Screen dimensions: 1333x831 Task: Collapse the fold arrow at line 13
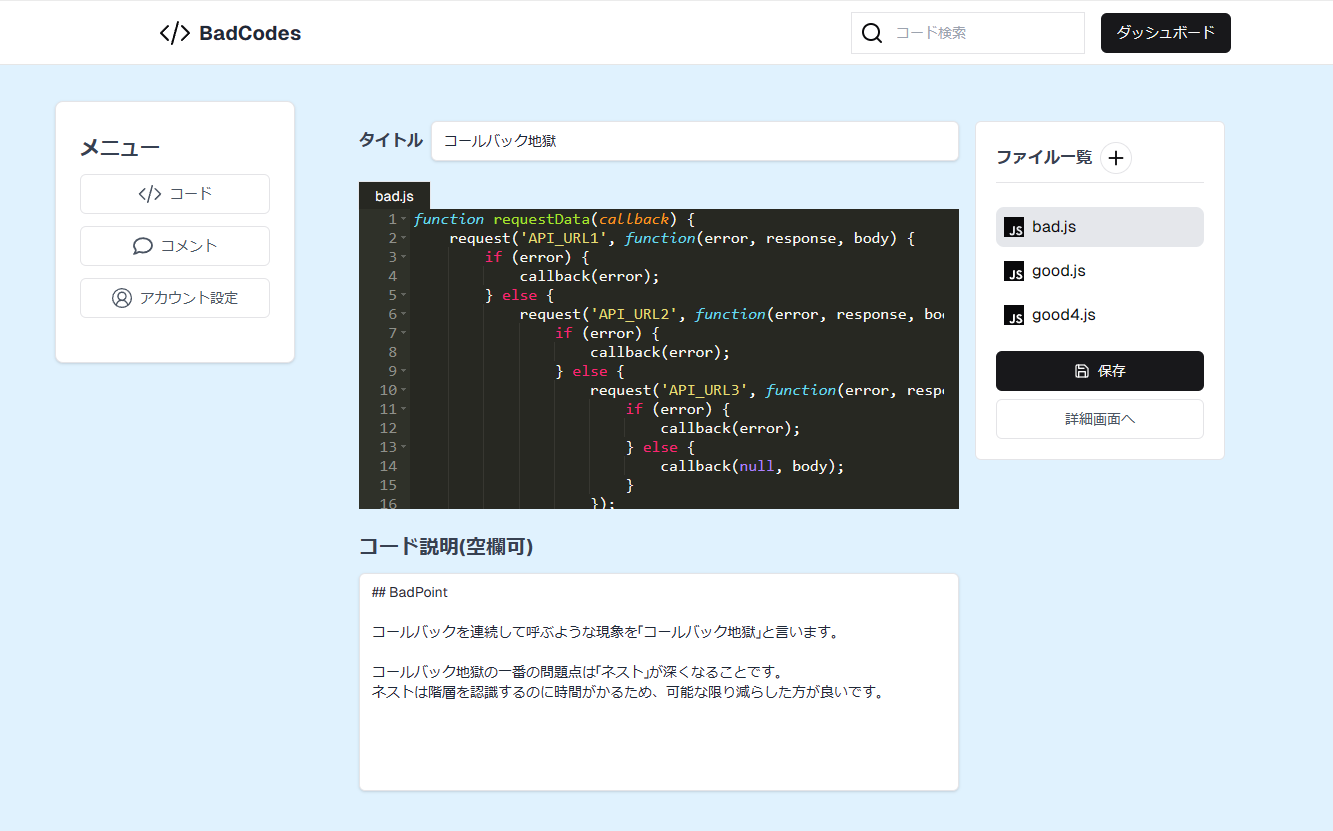click(403, 447)
